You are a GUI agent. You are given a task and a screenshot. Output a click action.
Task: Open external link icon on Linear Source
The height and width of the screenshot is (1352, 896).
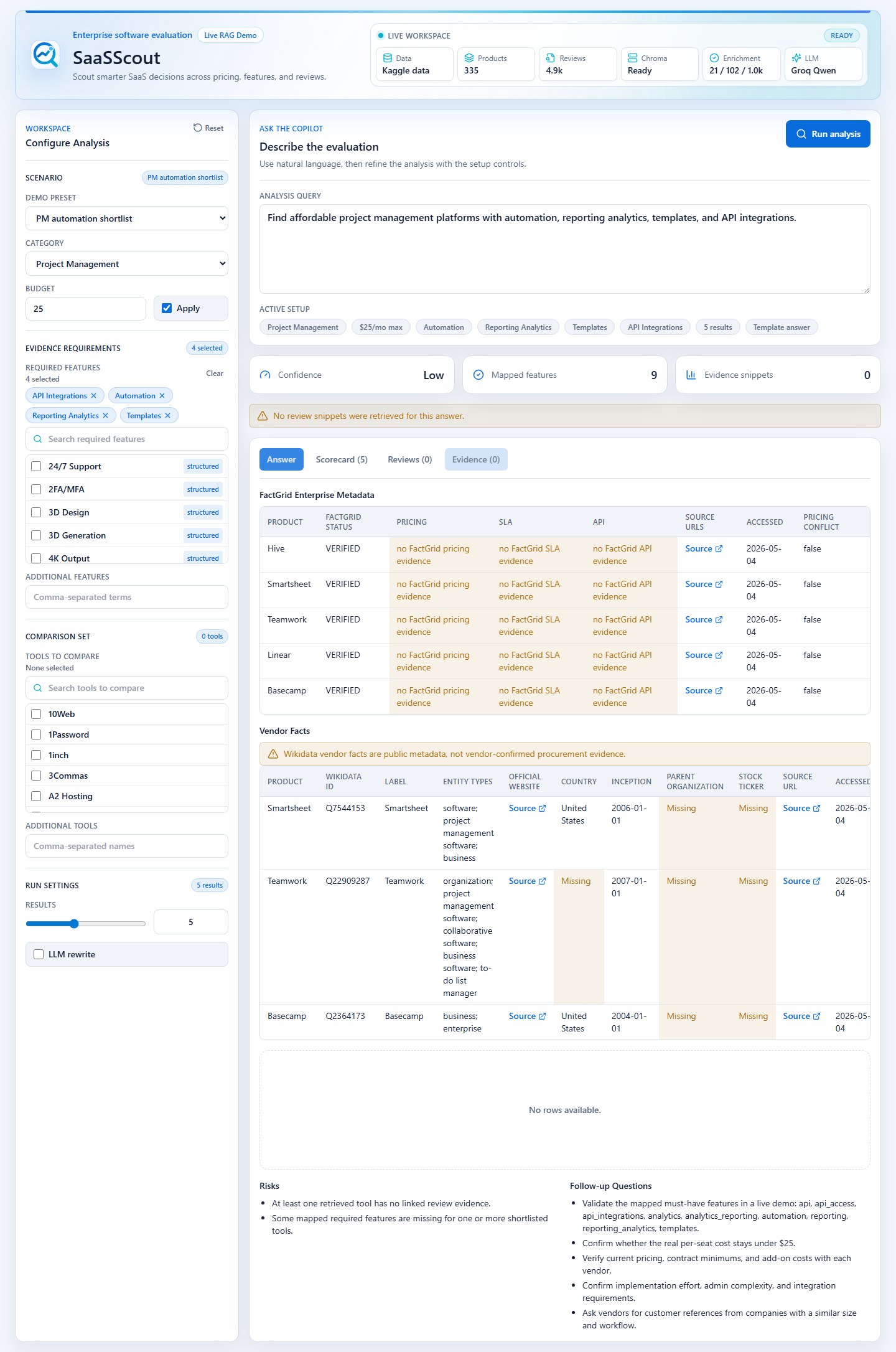coord(719,655)
